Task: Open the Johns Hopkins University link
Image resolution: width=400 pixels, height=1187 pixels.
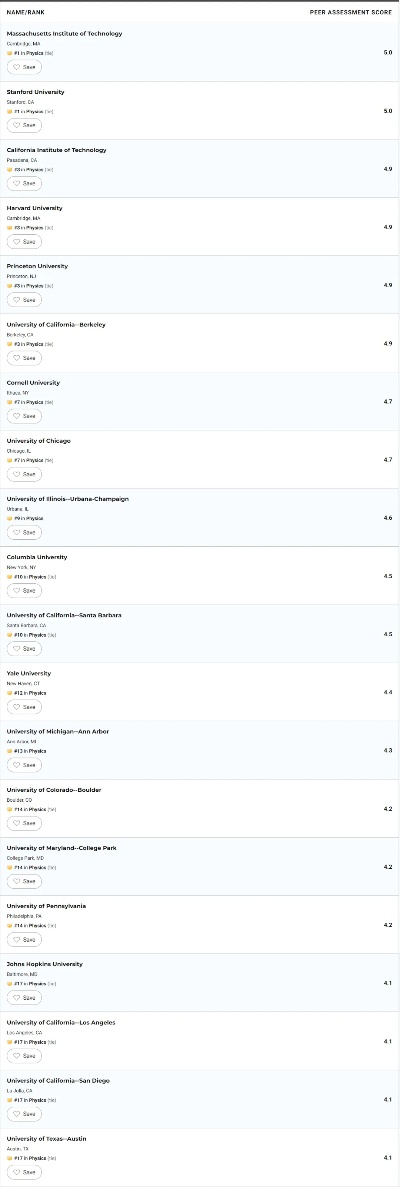Action: (x=45, y=964)
